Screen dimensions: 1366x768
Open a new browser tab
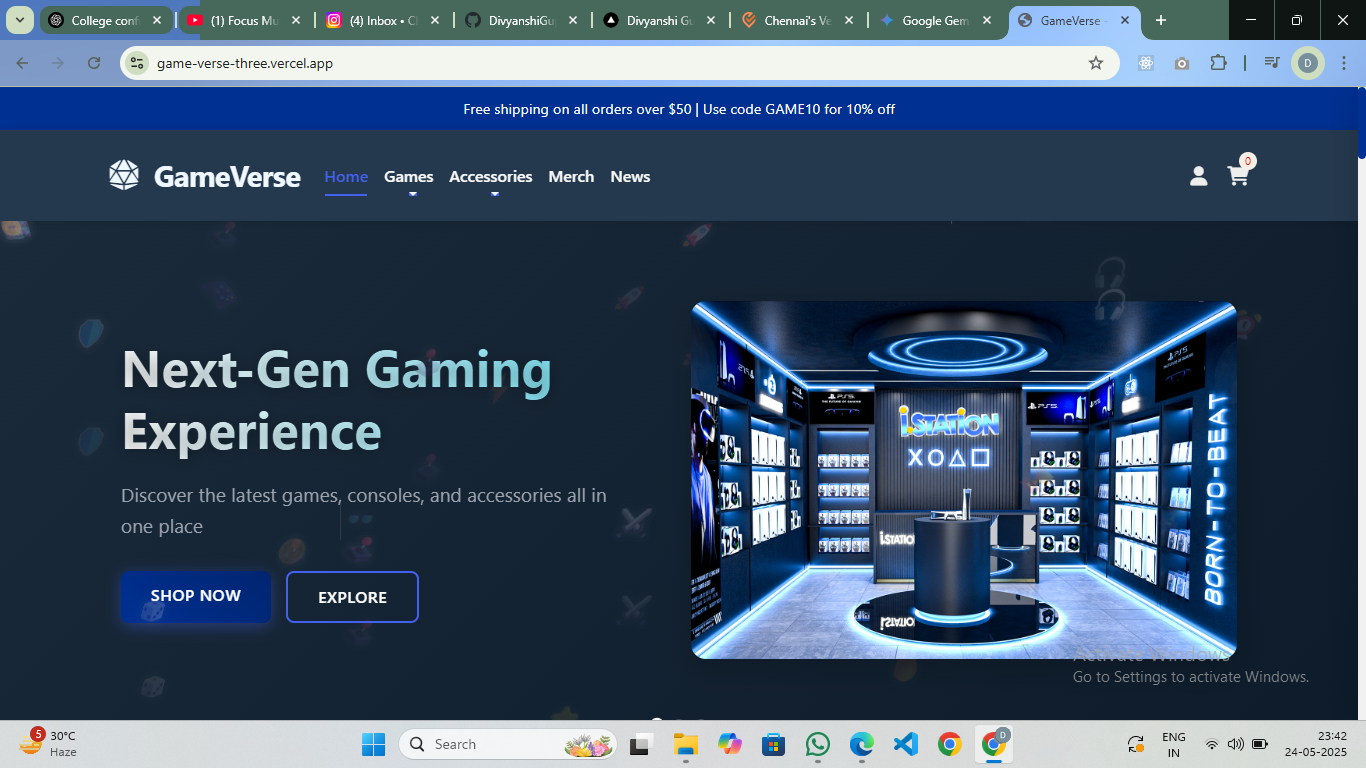pos(1161,20)
